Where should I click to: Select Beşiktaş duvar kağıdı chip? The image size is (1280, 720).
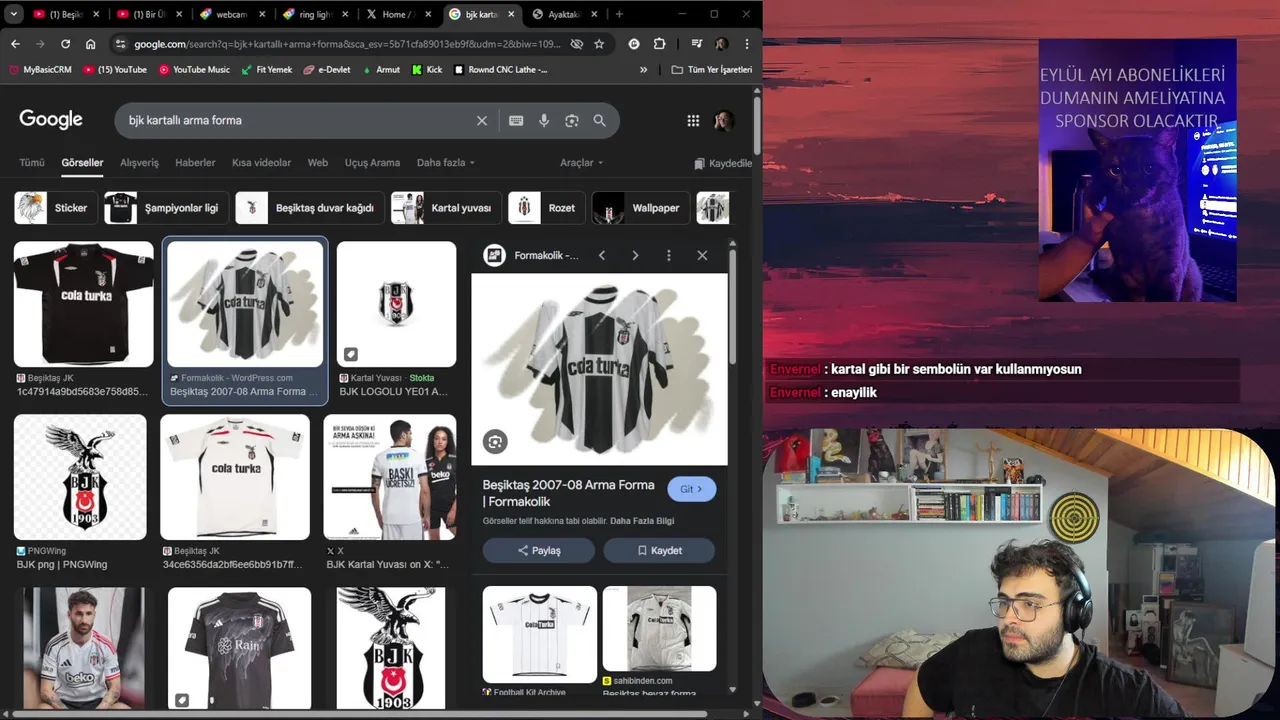(x=310, y=208)
